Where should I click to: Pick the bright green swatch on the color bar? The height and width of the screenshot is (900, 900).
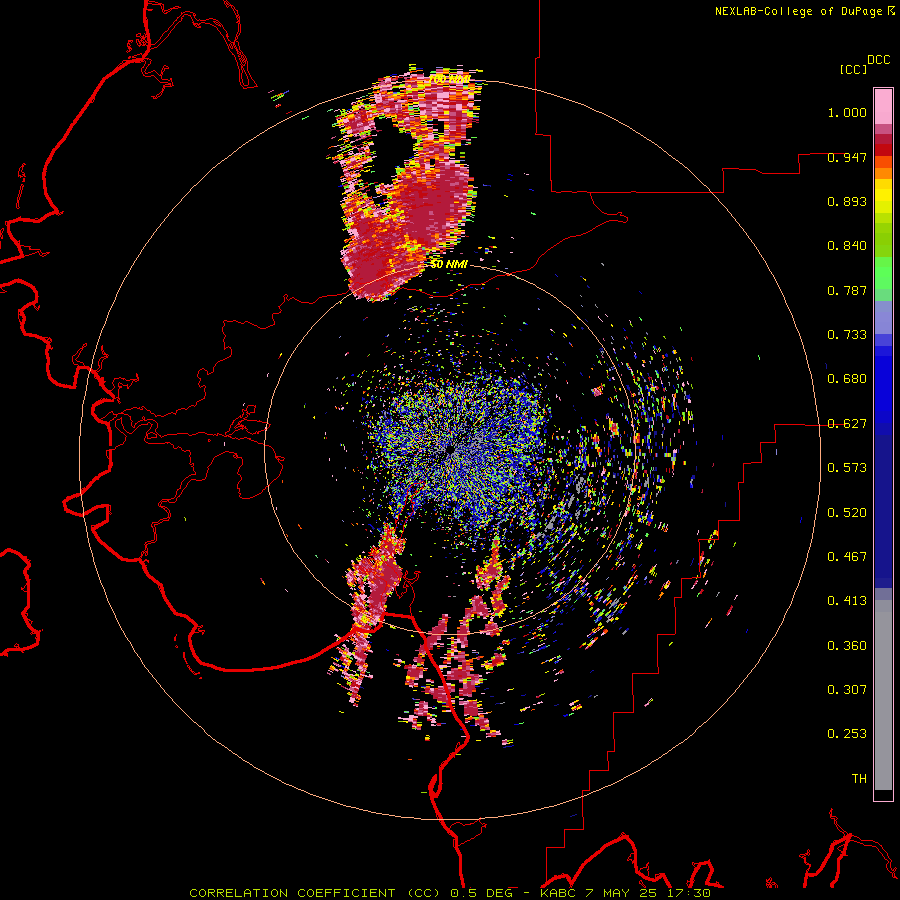click(x=883, y=272)
